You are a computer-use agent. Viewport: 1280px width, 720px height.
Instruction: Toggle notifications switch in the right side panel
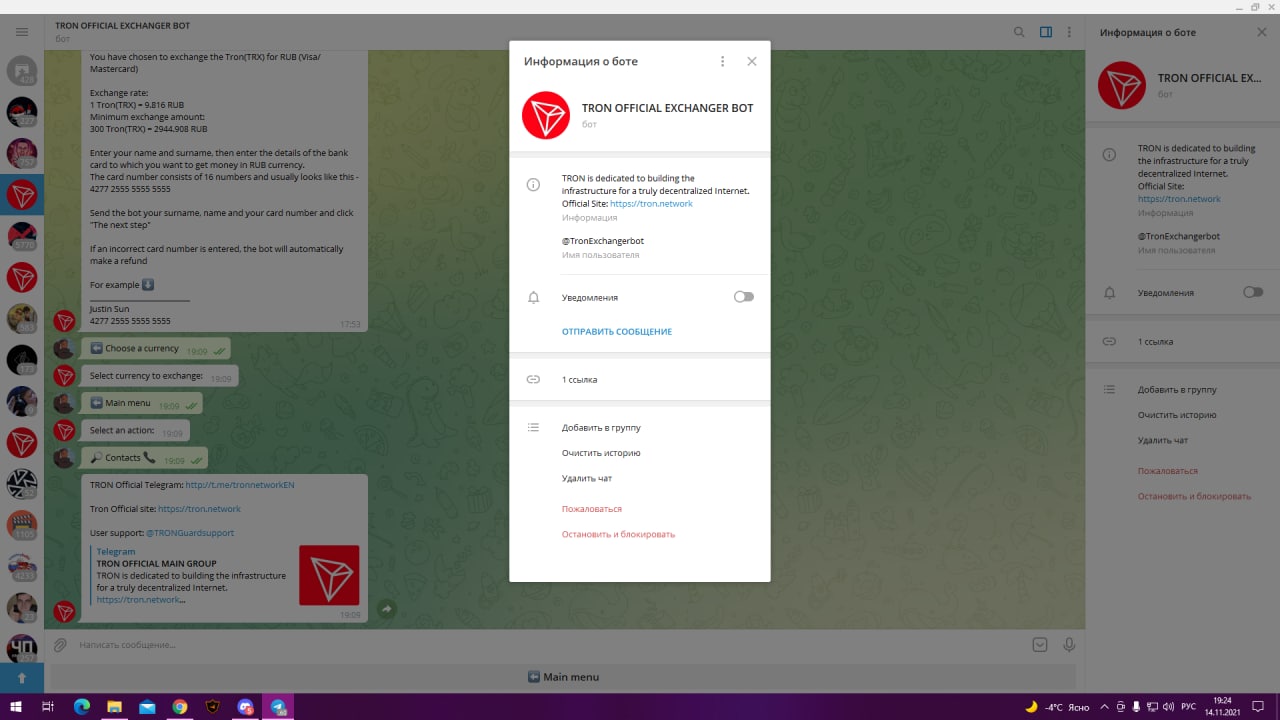click(x=1252, y=292)
